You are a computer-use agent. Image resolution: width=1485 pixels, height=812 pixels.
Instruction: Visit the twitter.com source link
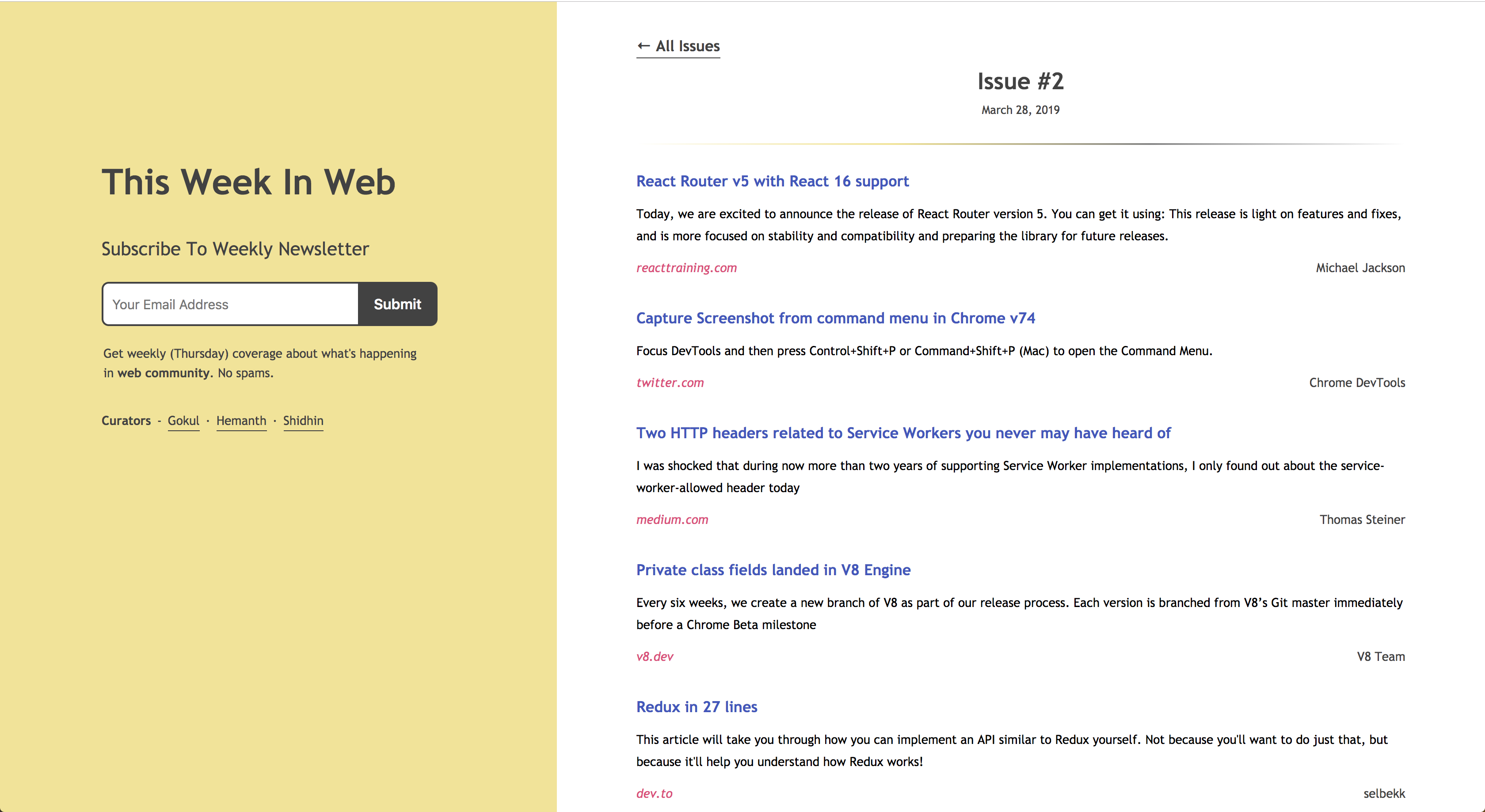point(670,382)
